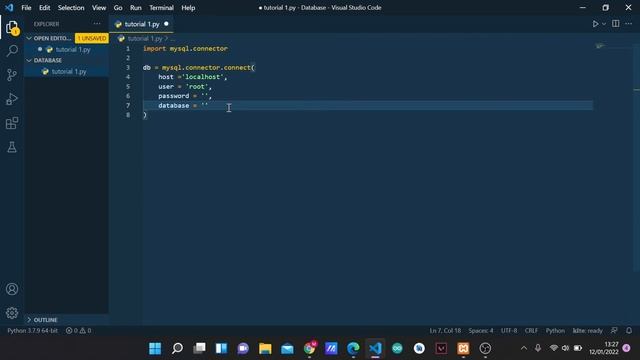Image resolution: width=640 pixels, height=360 pixels.
Task: Open the Search view in activity bar
Action: click(12, 51)
